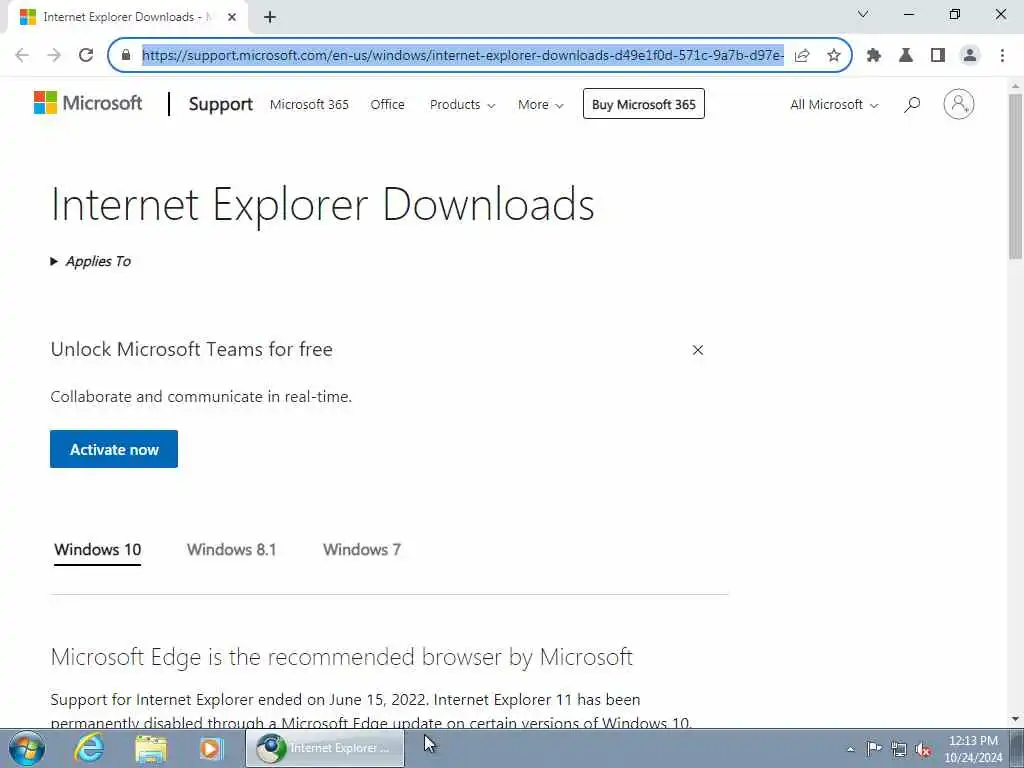1024x768 pixels.
Task: Open a new browser tab
Action: click(270, 17)
